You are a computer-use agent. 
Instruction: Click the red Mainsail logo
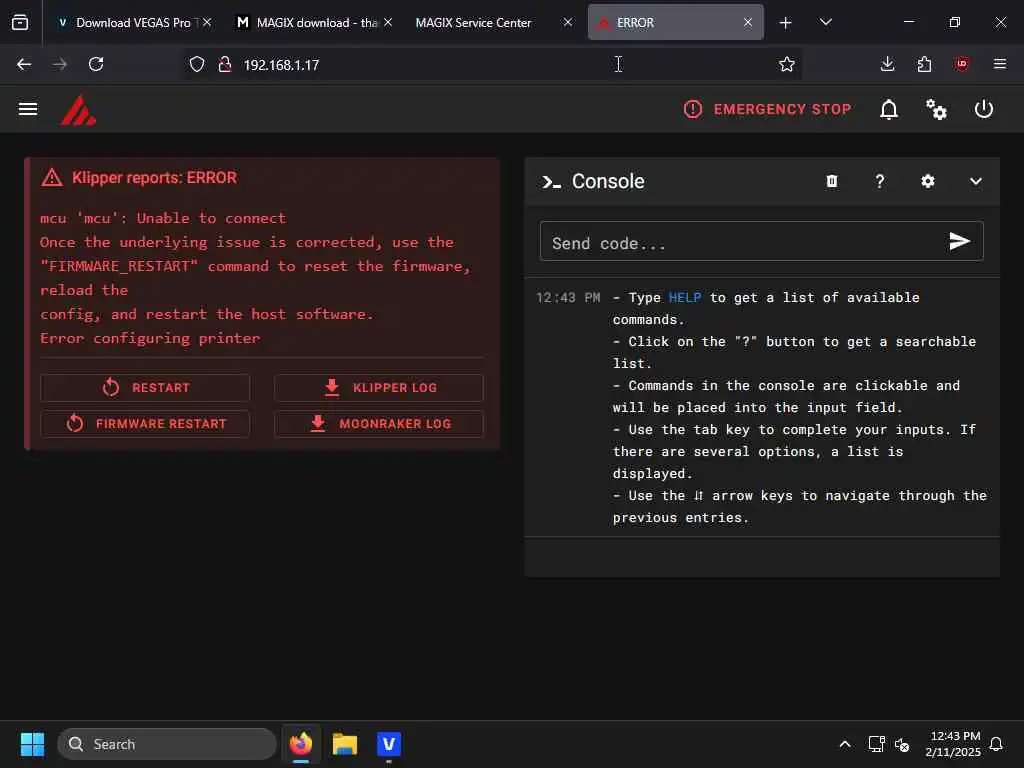click(x=78, y=110)
